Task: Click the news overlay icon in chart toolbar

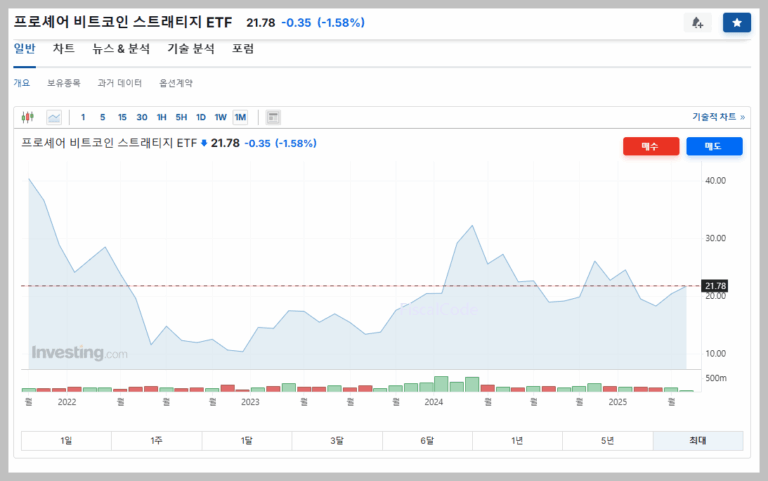Action: [273, 117]
